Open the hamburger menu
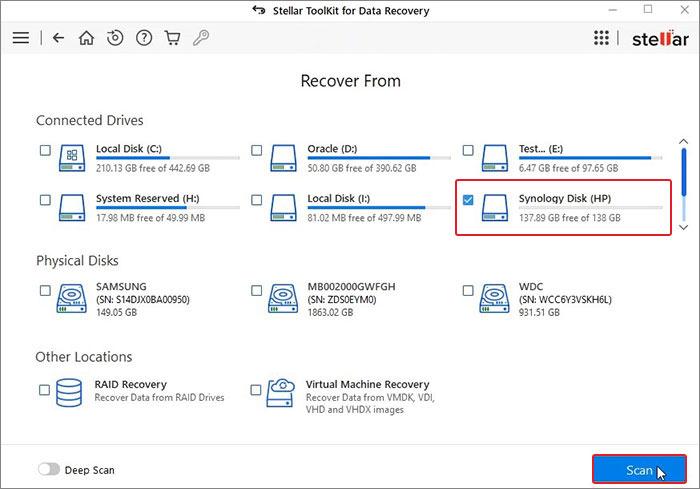Image resolution: width=700 pixels, height=489 pixels. tap(21, 38)
